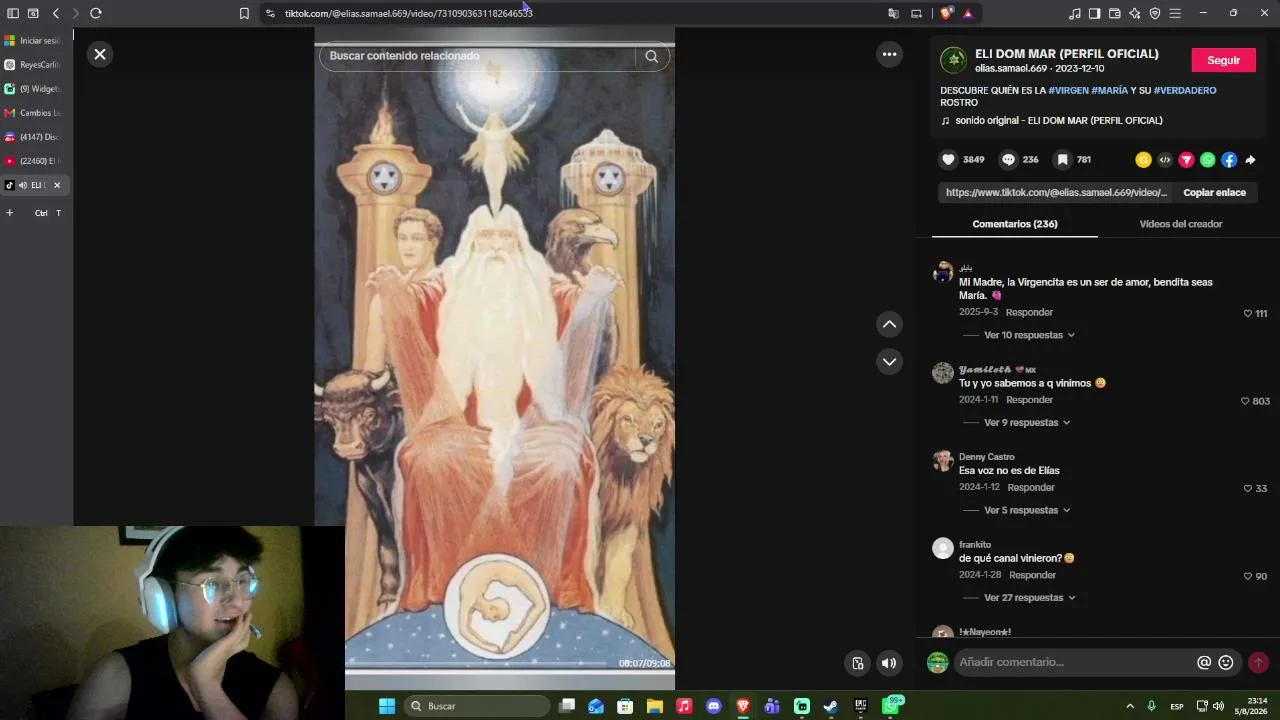
Task: Switch to the Vídeos del creador tab
Action: [1181, 224]
